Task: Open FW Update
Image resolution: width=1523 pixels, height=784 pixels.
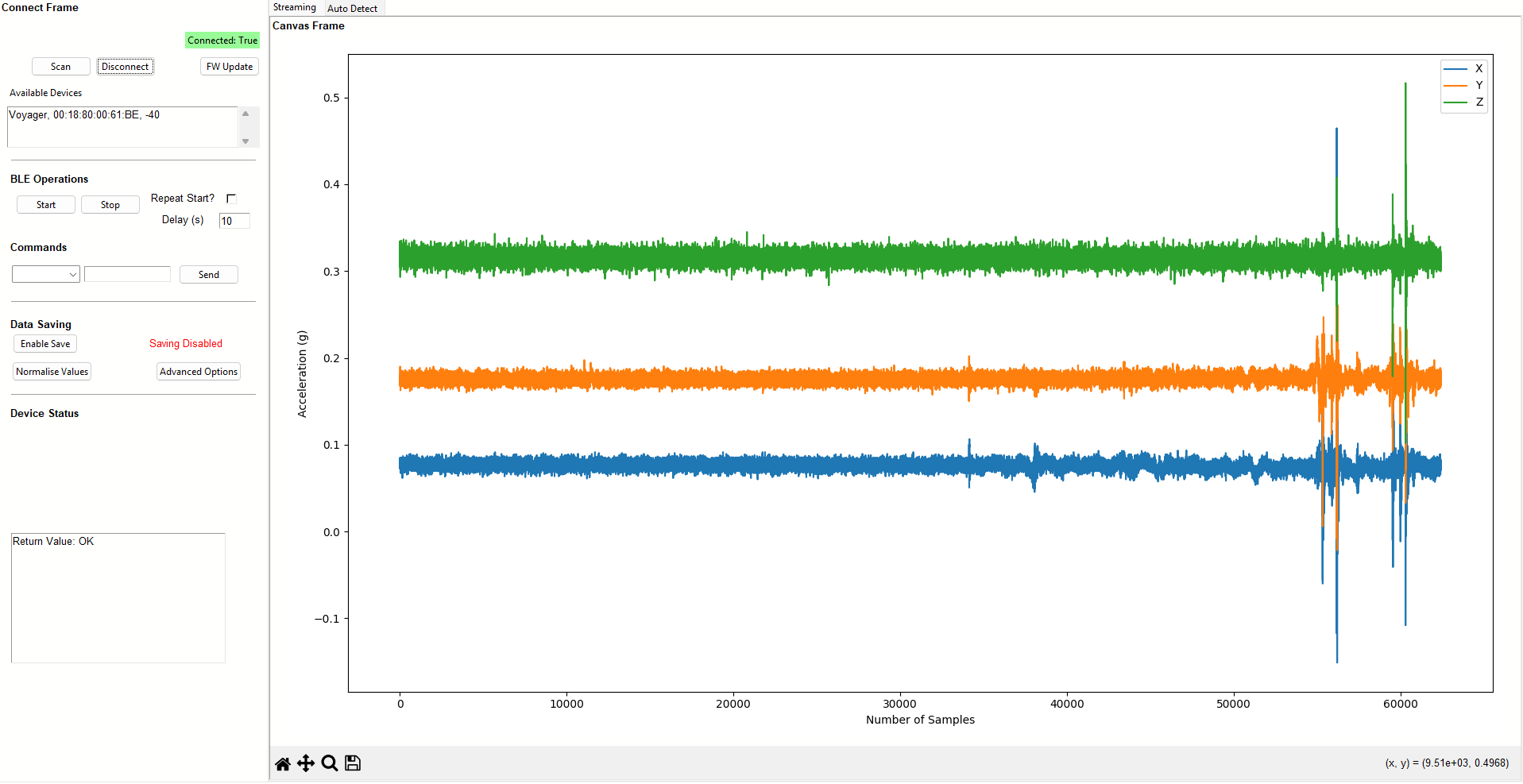Action: pos(230,67)
